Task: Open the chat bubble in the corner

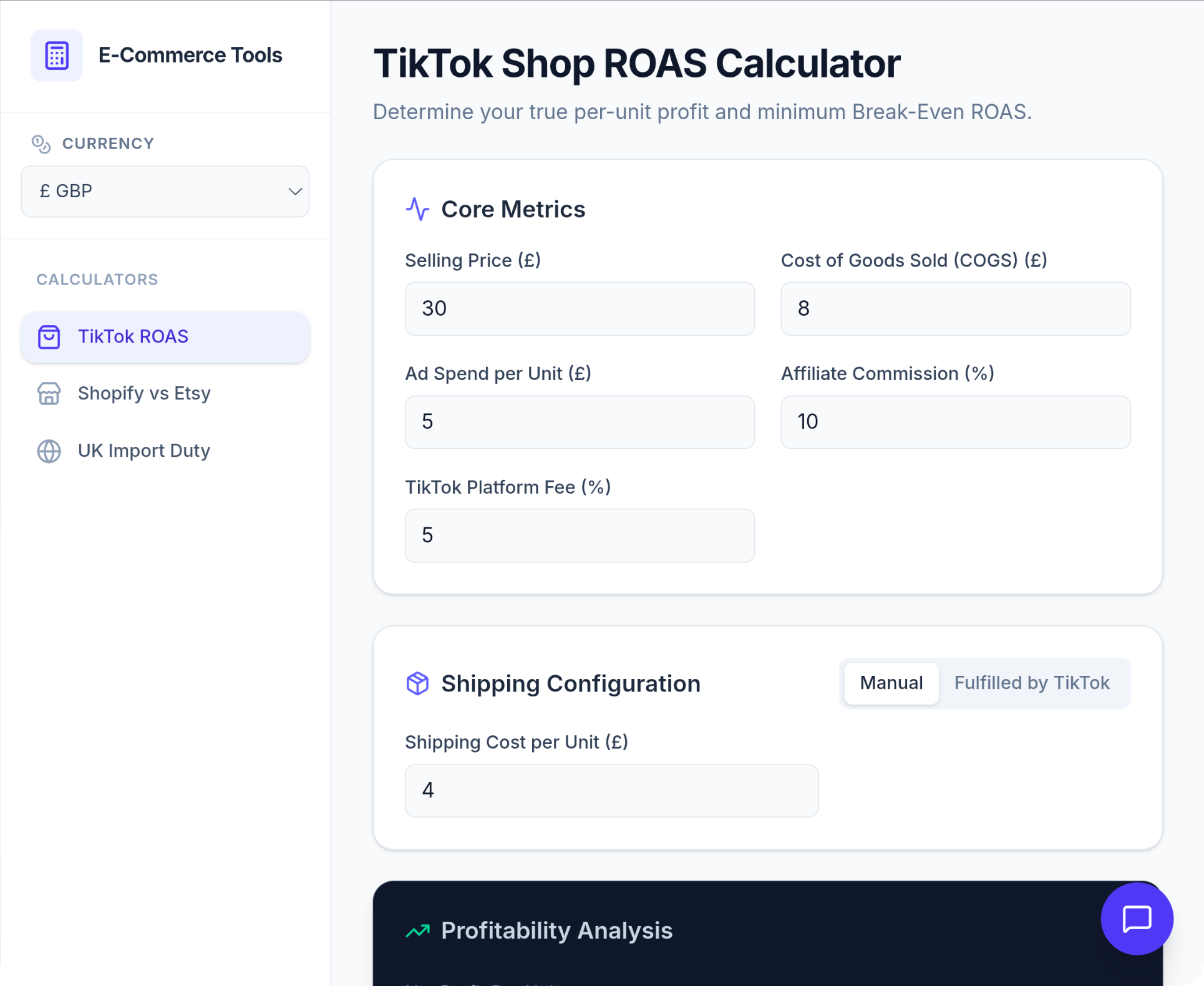Action: point(1137,919)
